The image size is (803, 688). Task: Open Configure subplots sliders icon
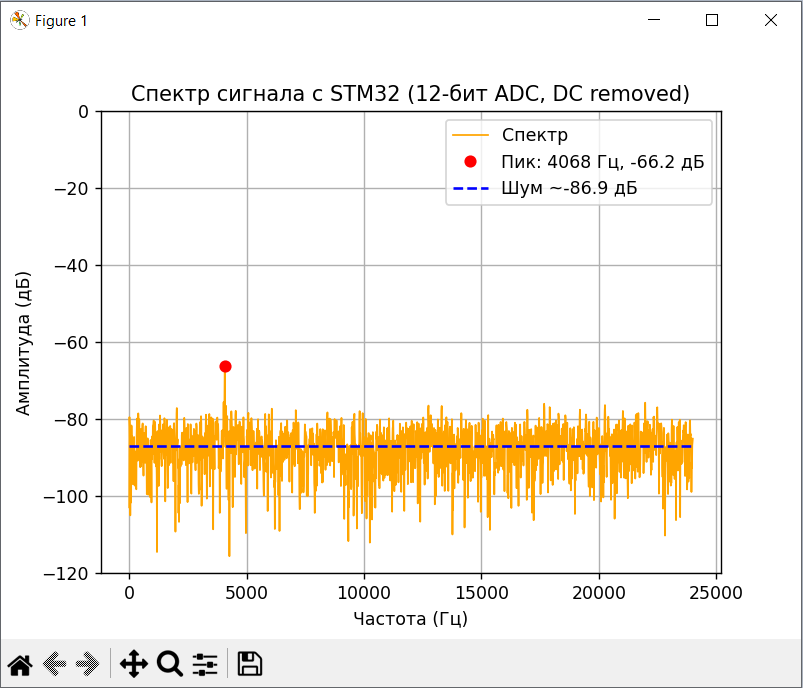205,663
